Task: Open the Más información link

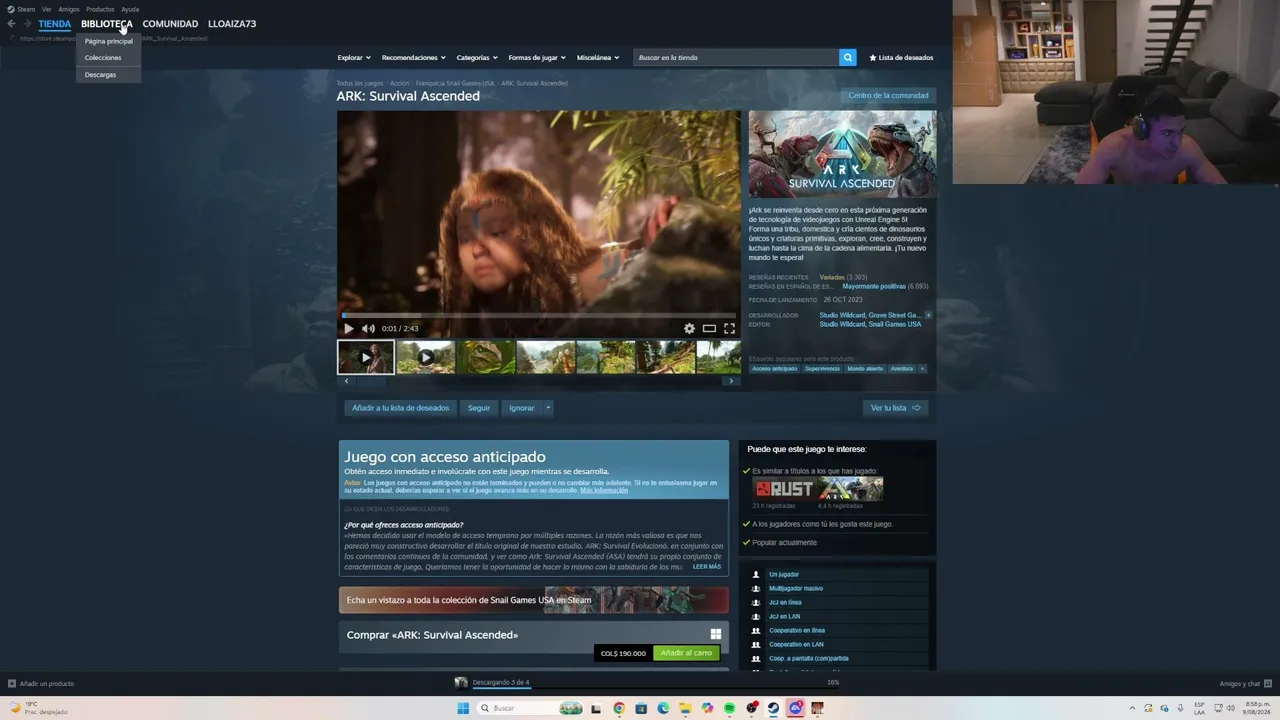Action: (x=604, y=490)
